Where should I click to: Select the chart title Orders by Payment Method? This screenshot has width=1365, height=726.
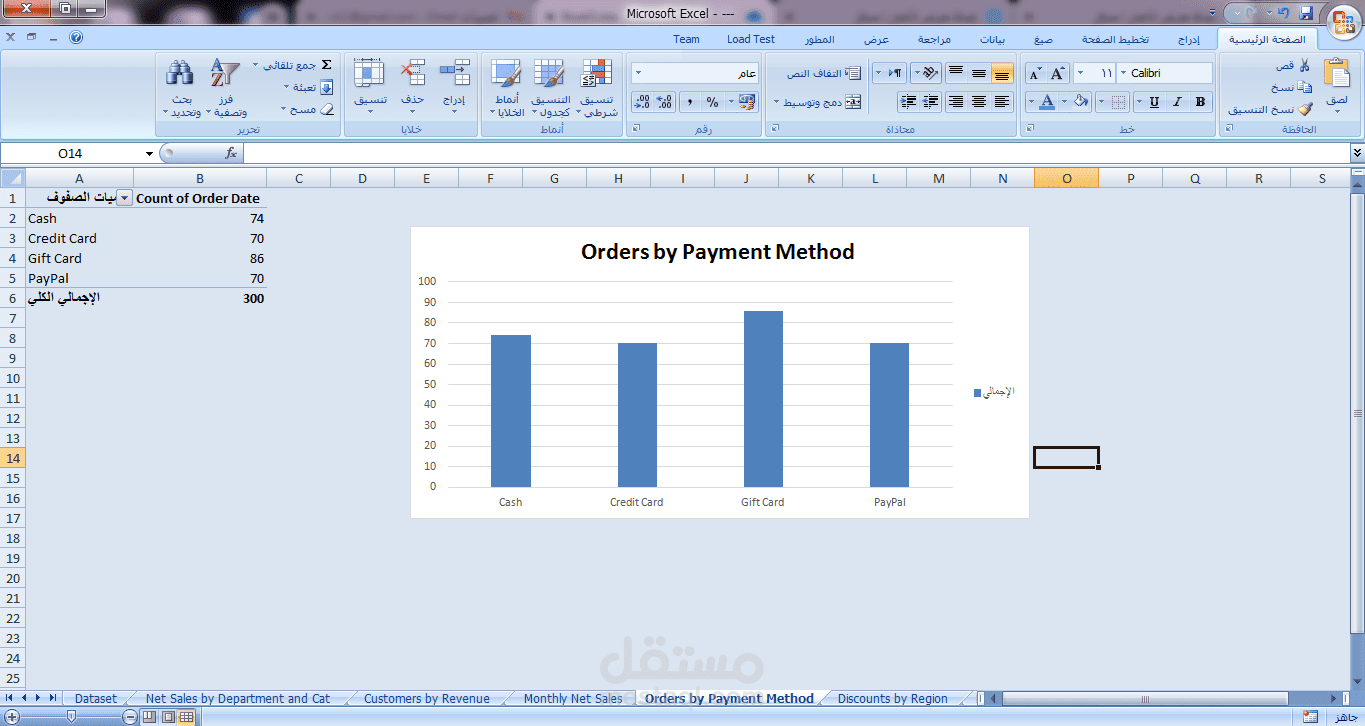(x=718, y=252)
